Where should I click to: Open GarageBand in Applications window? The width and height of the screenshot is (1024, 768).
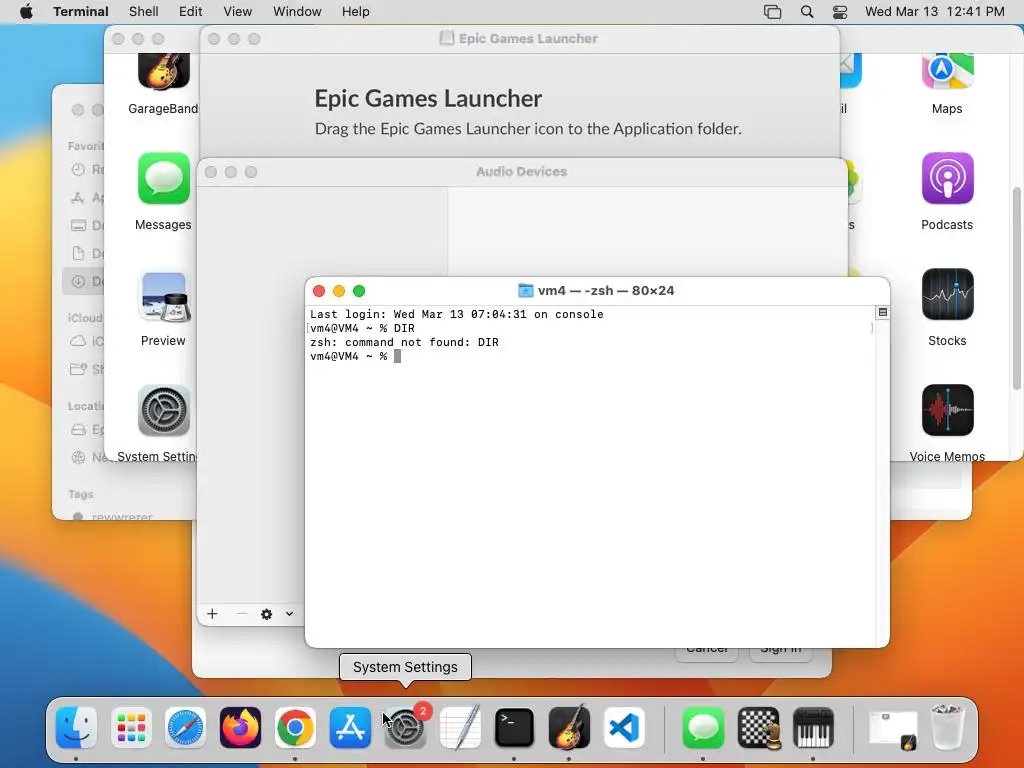163,72
